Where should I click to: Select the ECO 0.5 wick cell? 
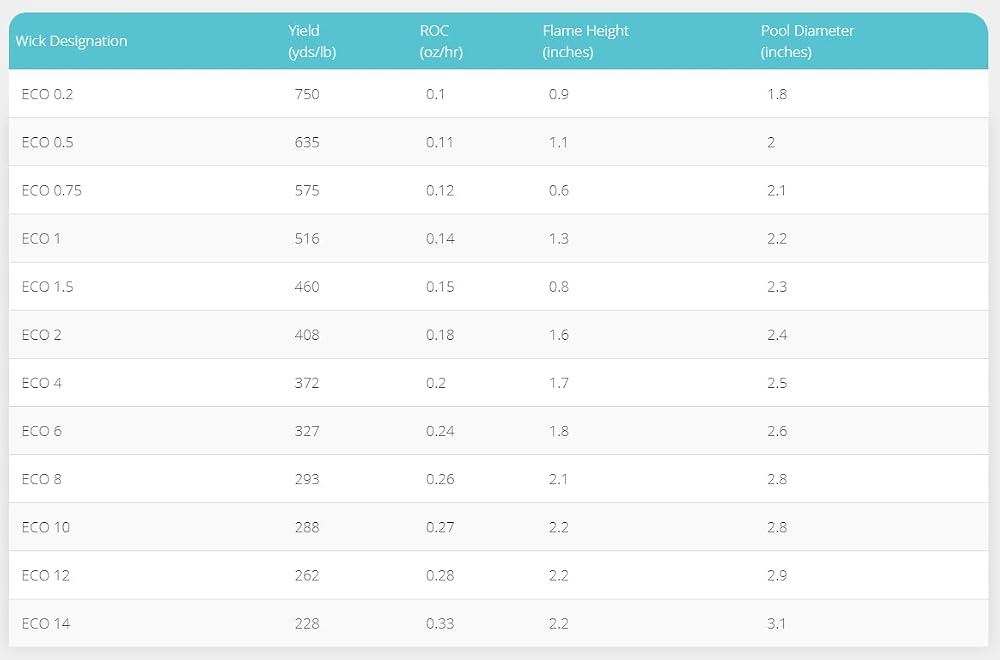click(47, 142)
